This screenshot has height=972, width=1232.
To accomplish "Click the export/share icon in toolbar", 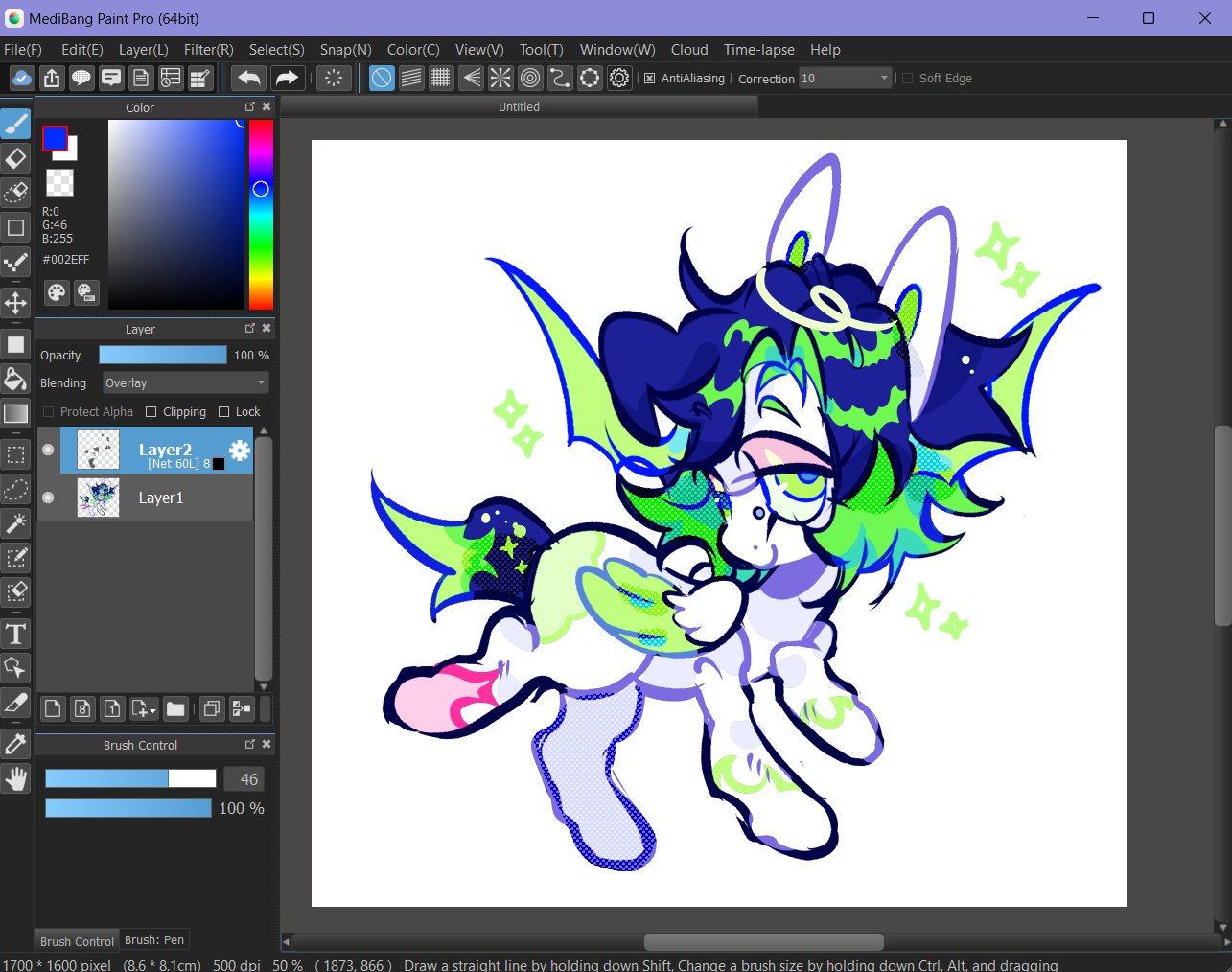I will tap(52, 79).
